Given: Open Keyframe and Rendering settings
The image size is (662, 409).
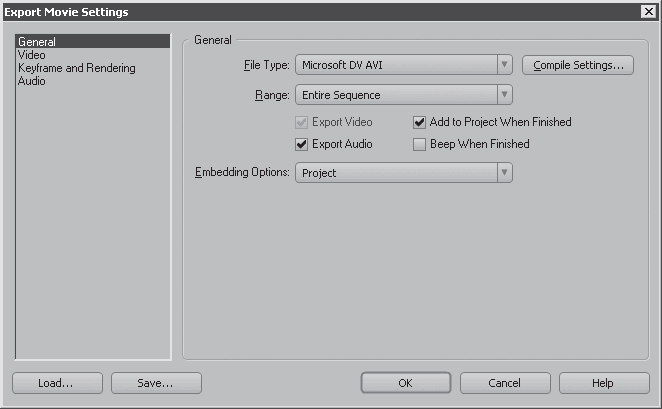Looking at the screenshot, I should [x=77, y=68].
